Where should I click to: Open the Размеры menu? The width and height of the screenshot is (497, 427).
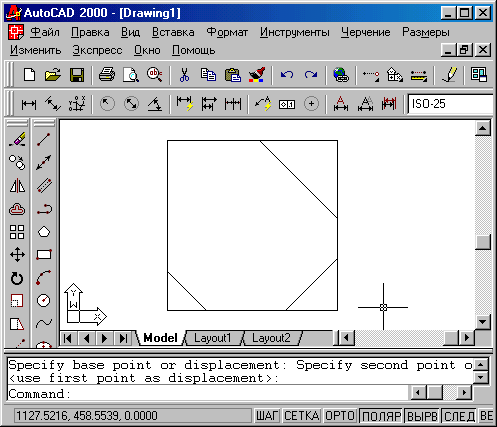pyautogui.click(x=426, y=32)
